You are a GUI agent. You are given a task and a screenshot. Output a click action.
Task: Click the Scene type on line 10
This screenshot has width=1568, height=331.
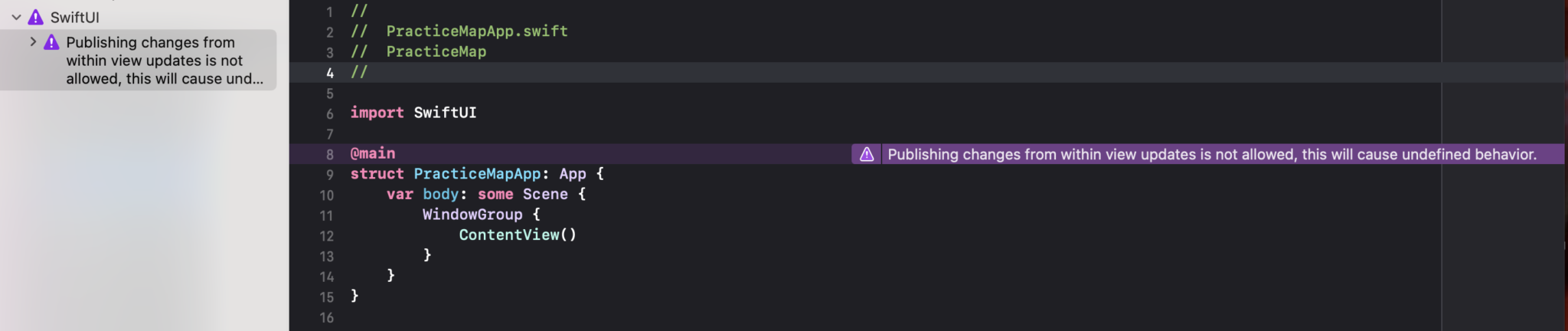pos(544,195)
